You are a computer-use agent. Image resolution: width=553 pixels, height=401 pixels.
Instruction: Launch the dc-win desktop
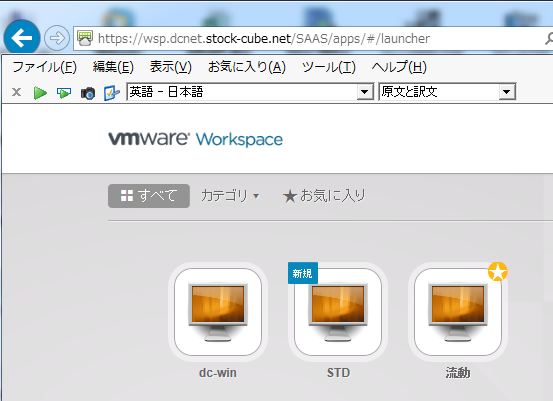[x=218, y=312]
